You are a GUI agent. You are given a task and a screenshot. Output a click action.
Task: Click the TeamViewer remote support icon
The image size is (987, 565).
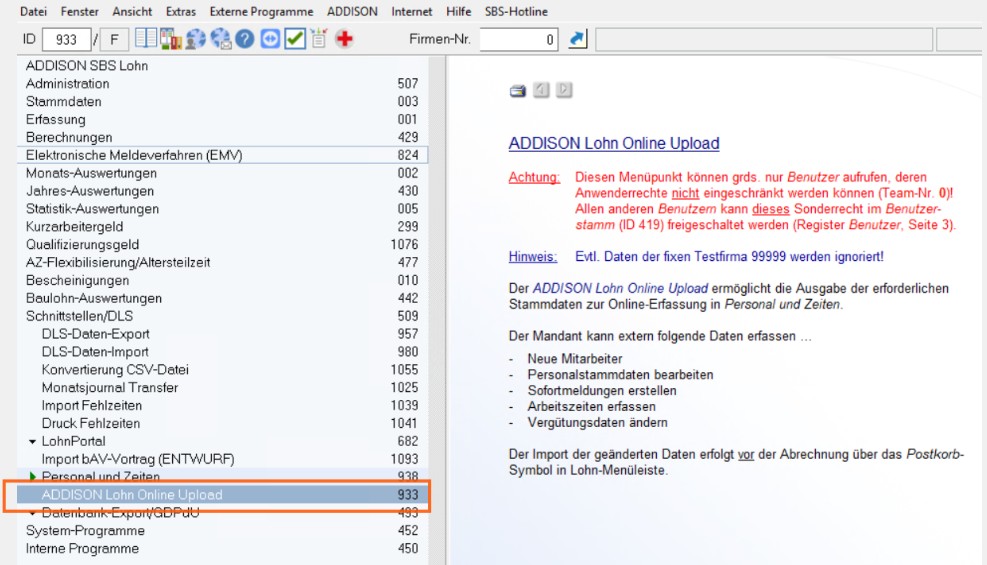tap(270, 39)
